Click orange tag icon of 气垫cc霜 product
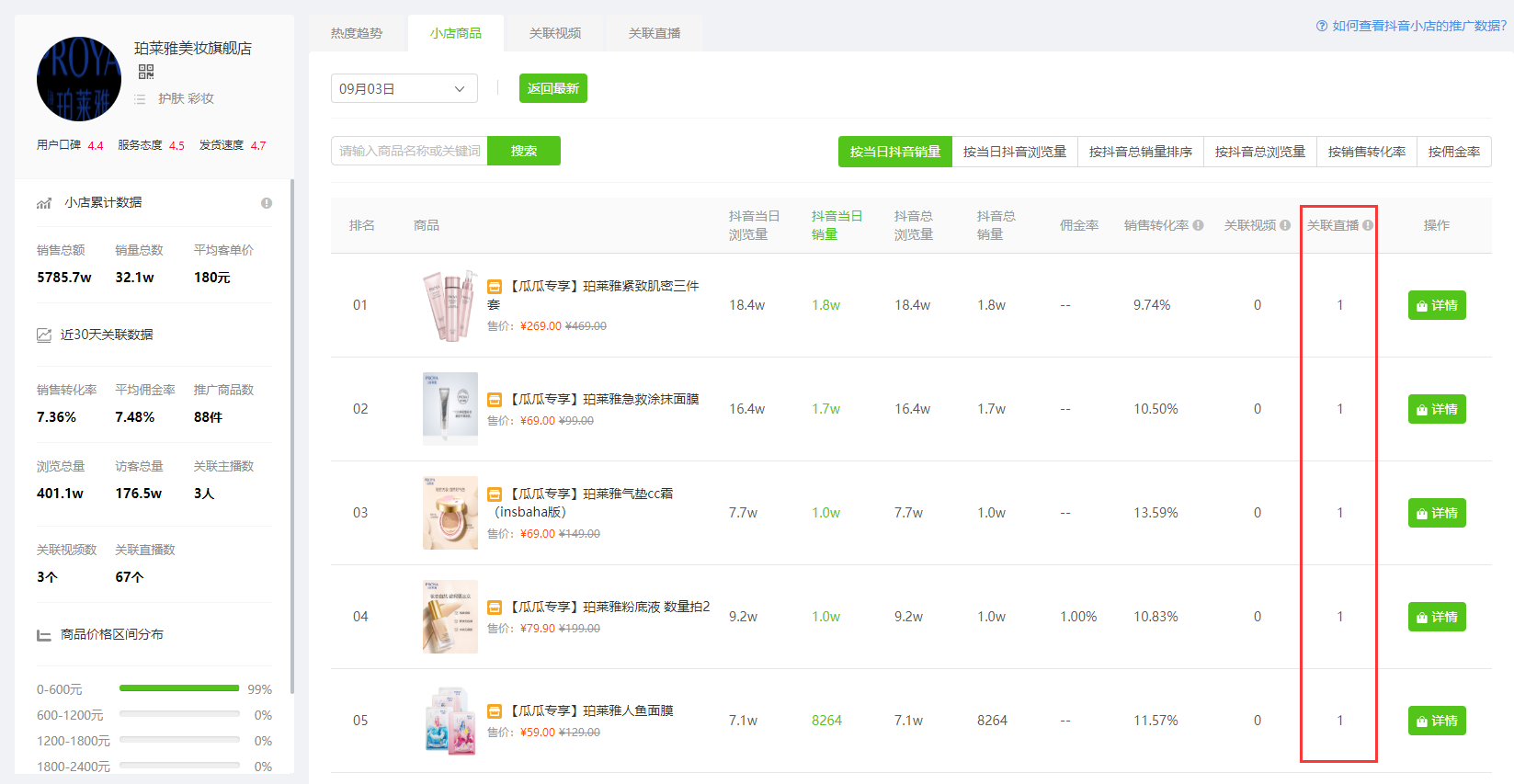The height and width of the screenshot is (784, 1514). [495, 494]
